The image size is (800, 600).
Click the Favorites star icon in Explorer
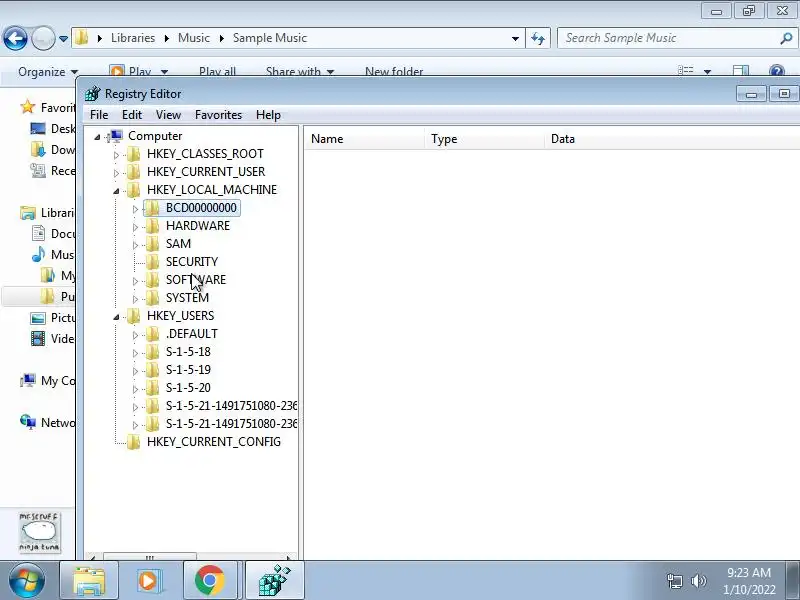coord(28,107)
